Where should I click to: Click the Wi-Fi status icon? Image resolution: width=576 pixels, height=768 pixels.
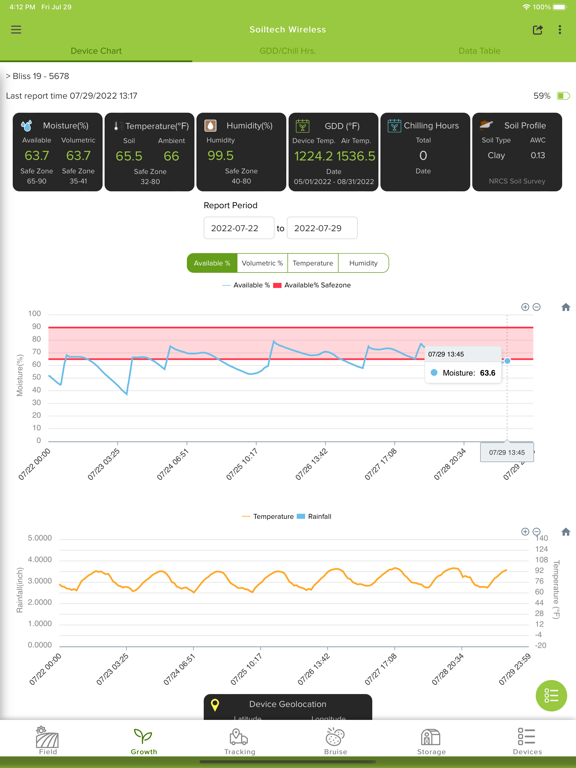click(x=527, y=7)
